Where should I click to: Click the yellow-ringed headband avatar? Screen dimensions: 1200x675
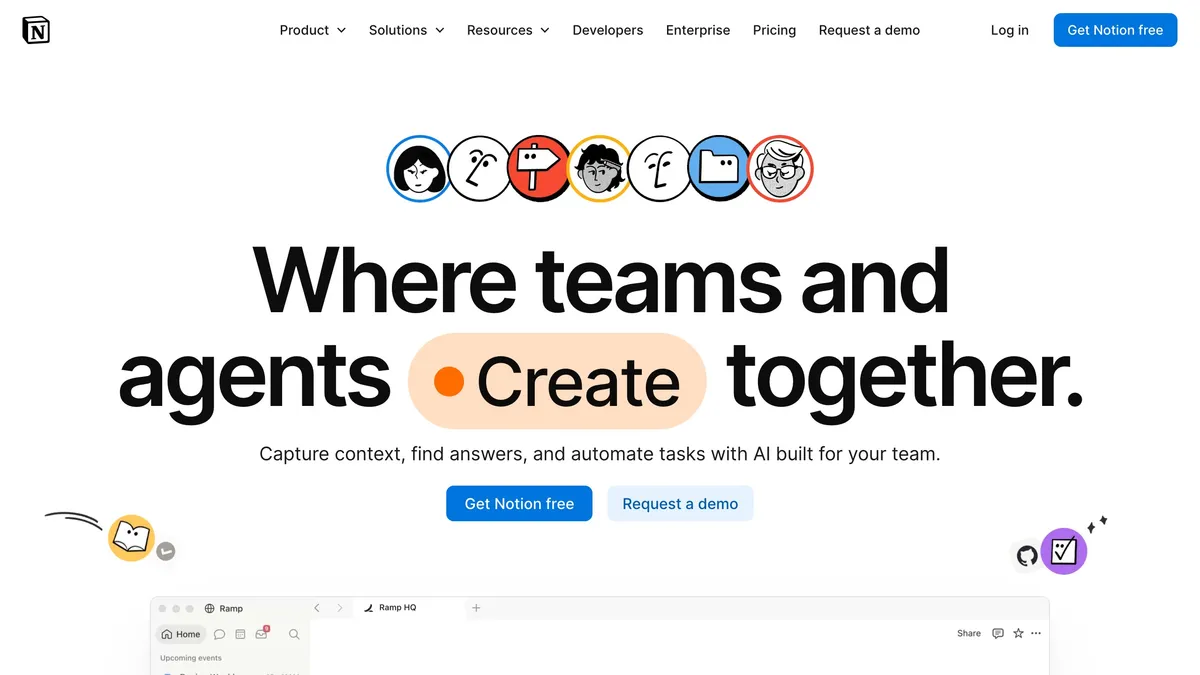[x=599, y=169]
